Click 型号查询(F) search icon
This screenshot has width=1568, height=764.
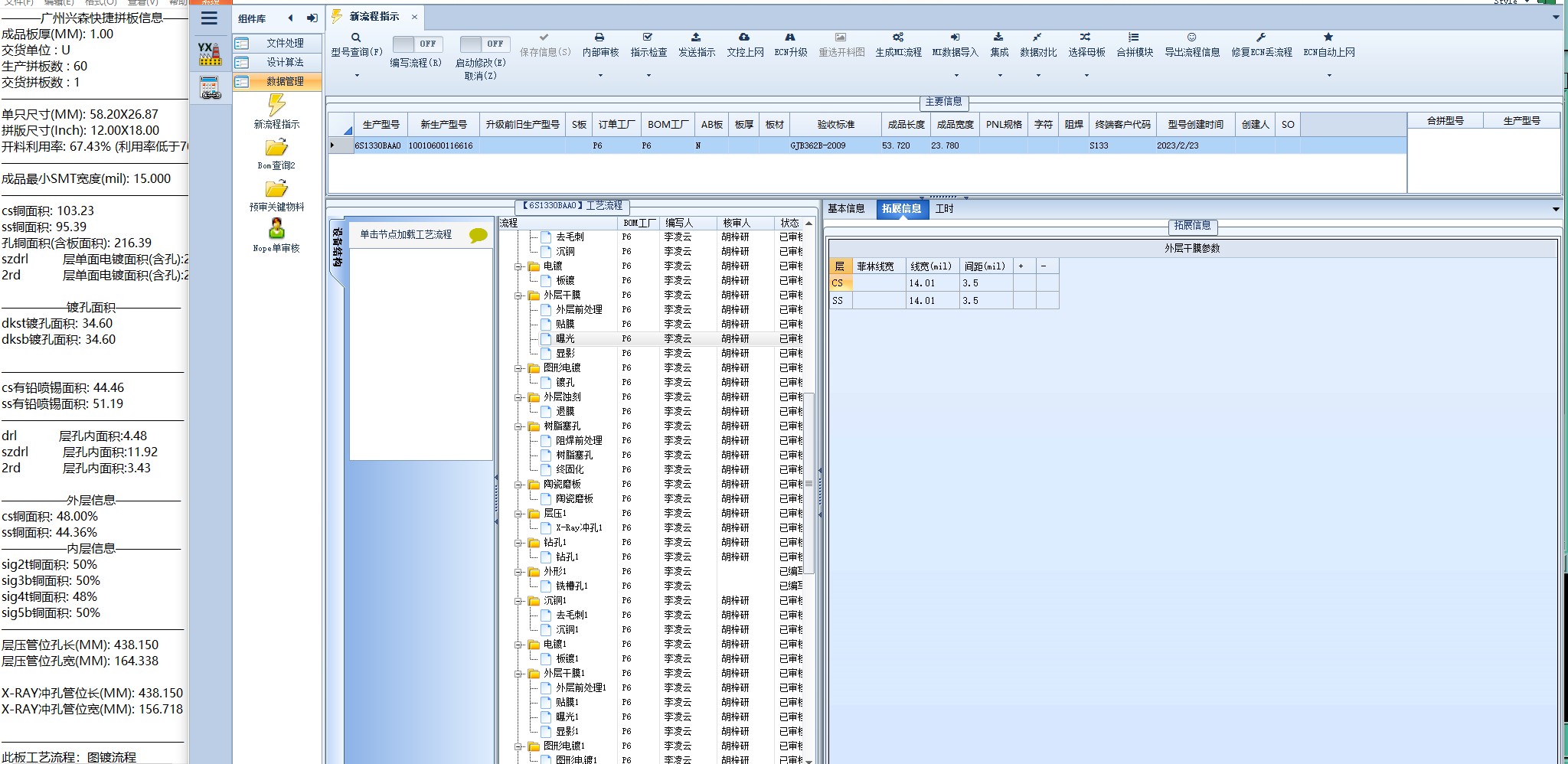(356, 37)
